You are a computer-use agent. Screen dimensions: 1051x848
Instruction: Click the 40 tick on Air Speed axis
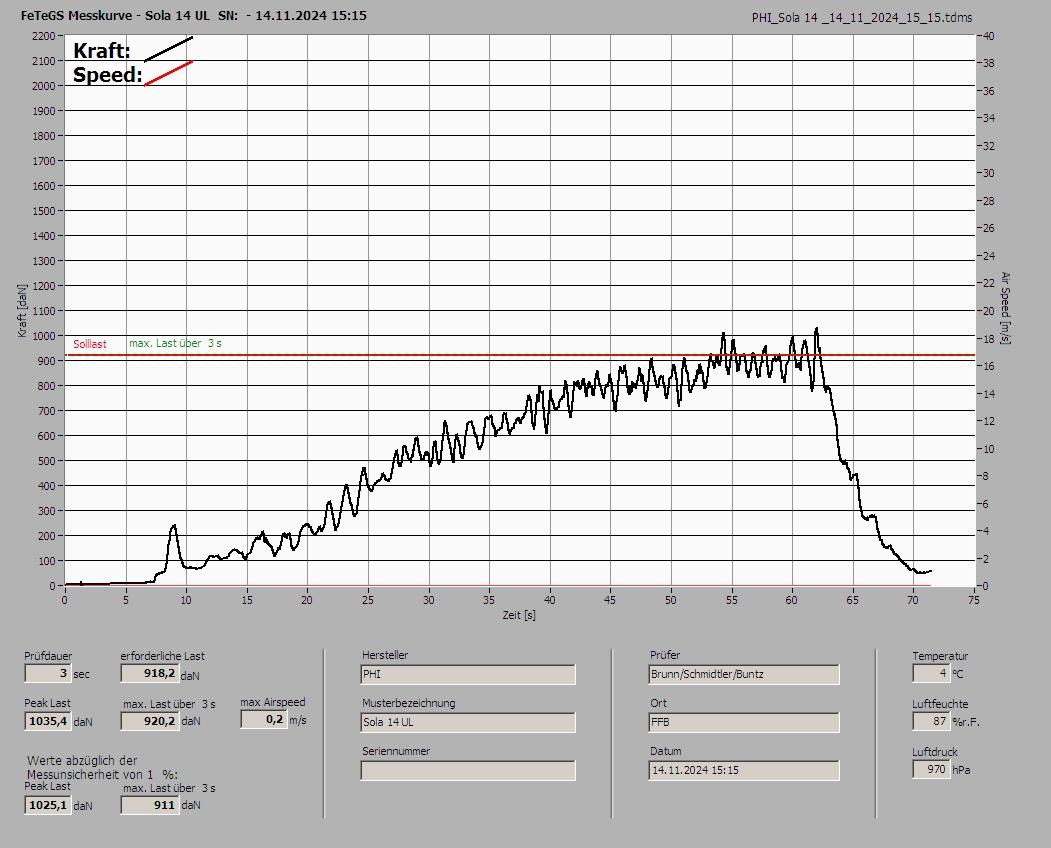(x=989, y=36)
